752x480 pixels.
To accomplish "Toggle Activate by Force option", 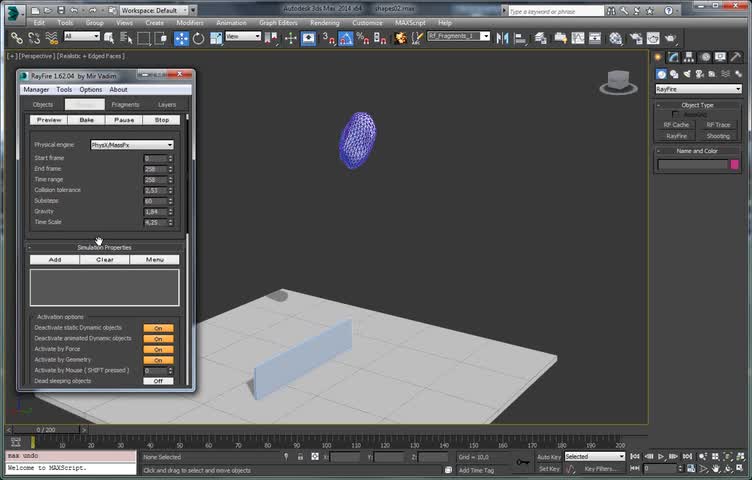I will coord(158,349).
